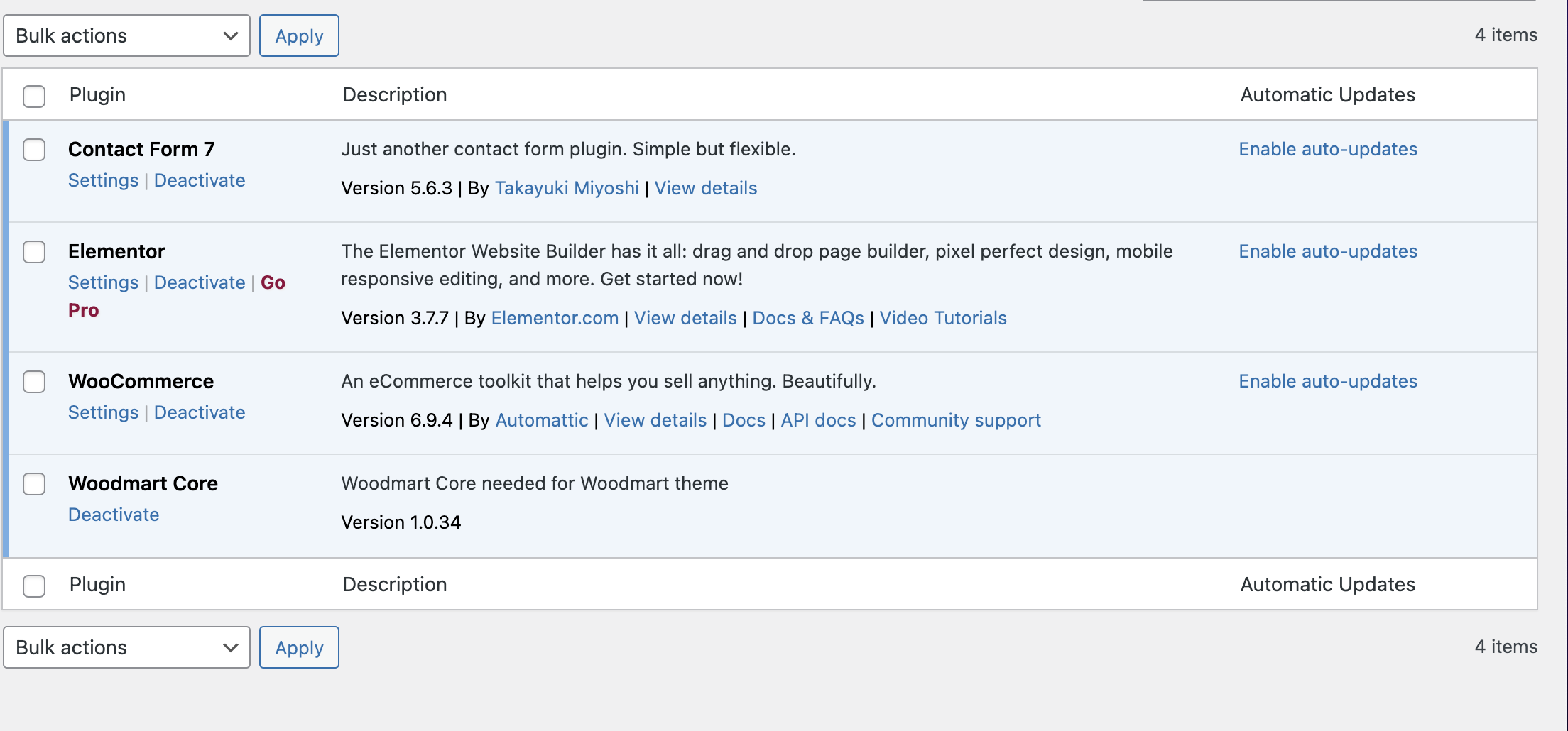Open Elementor Settings link
This screenshot has width=1568, height=731.
[103, 282]
